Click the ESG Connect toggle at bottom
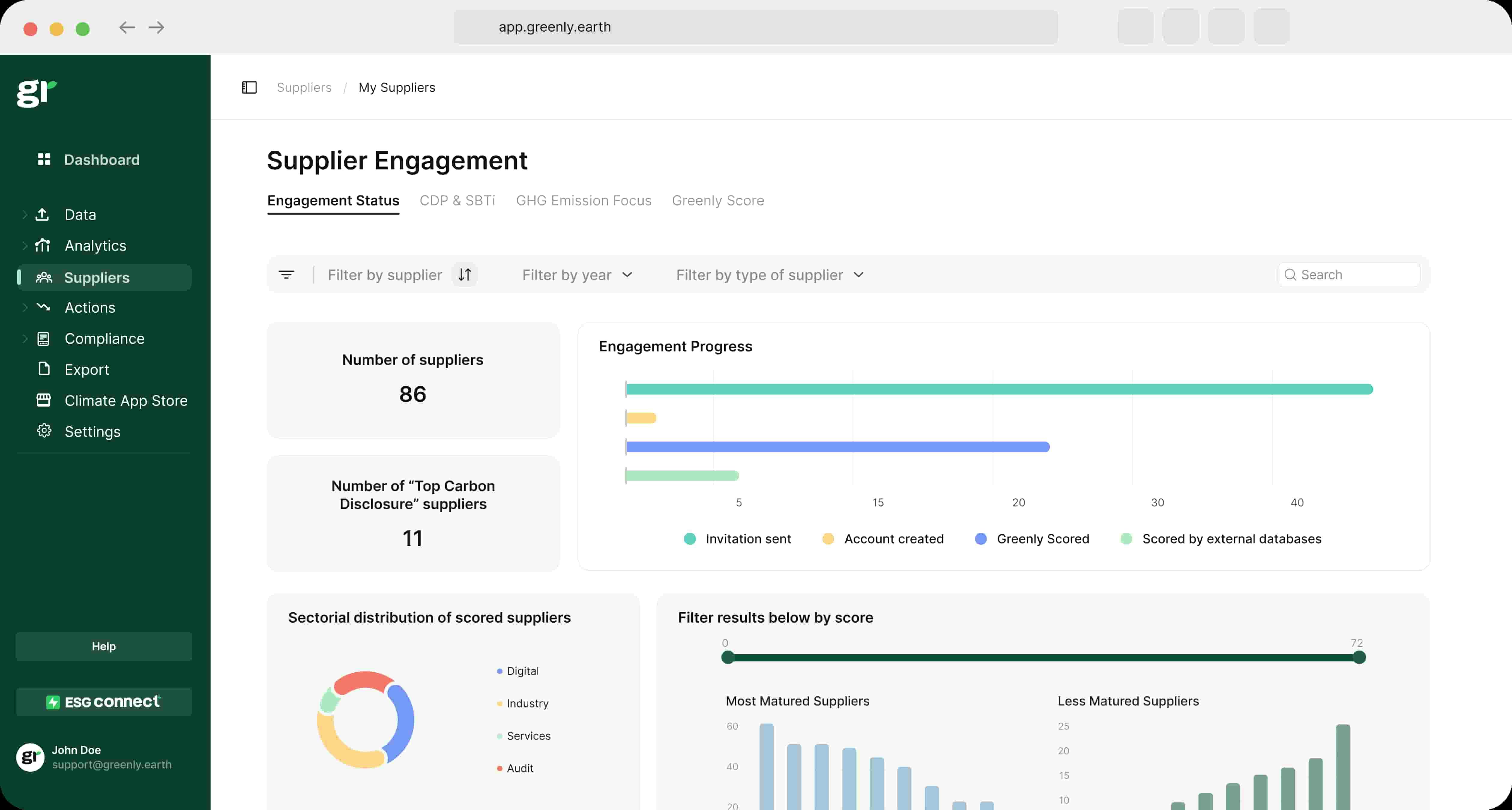The height and width of the screenshot is (810, 1512). (x=103, y=701)
